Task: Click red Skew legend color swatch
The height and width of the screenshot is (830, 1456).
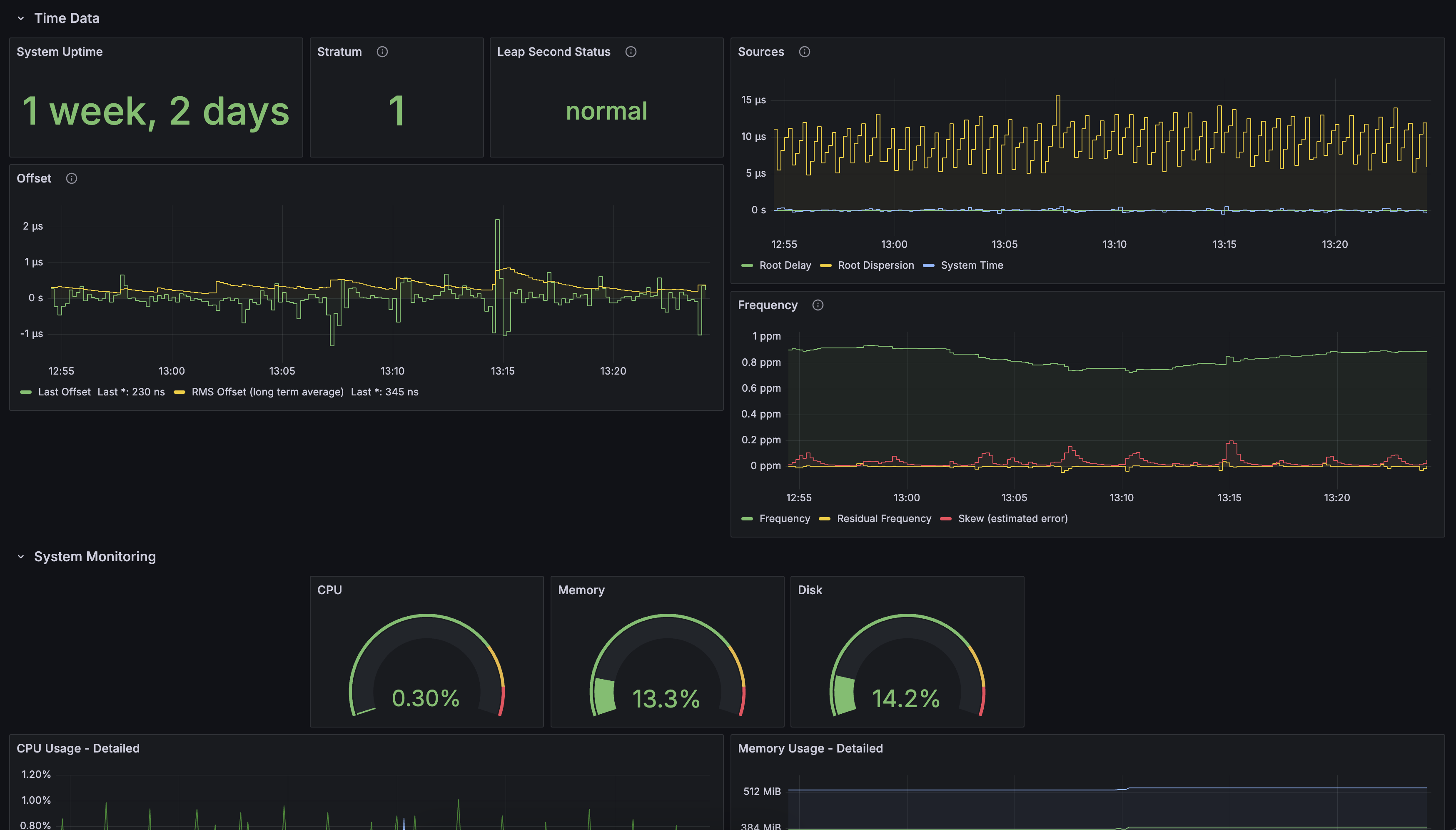Action: (x=945, y=519)
